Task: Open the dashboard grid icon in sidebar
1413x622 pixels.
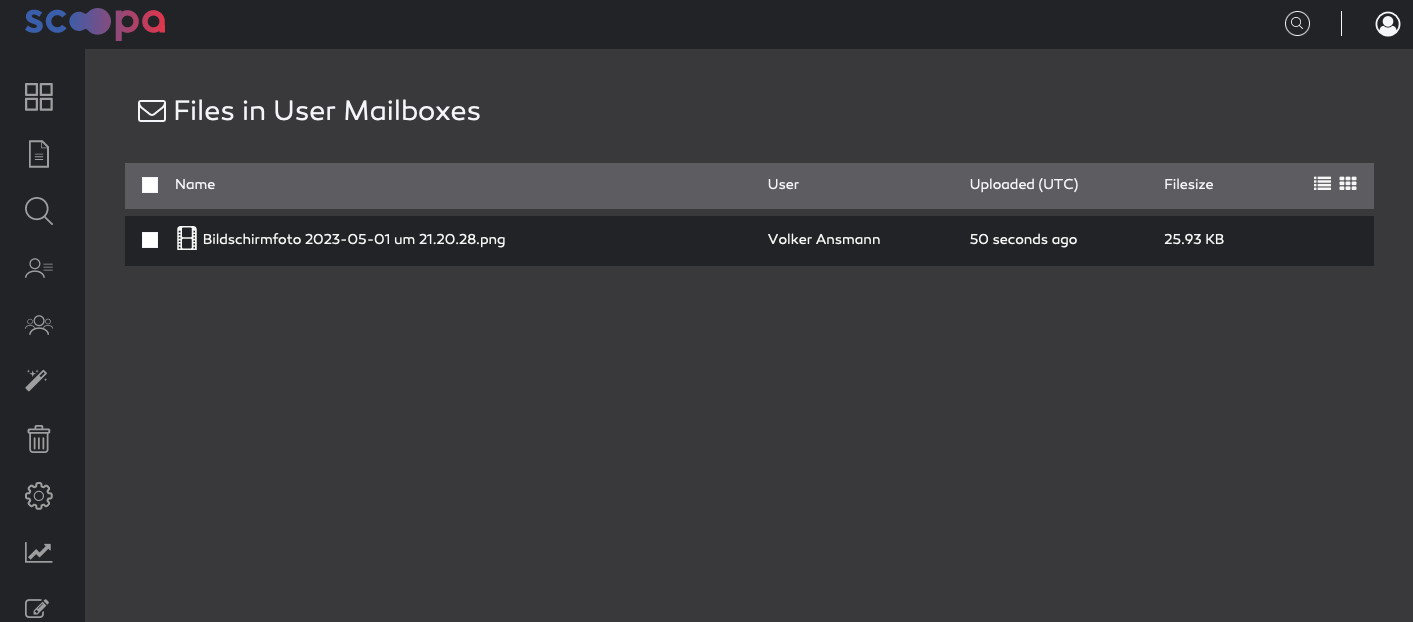Action: pos(39,97)
